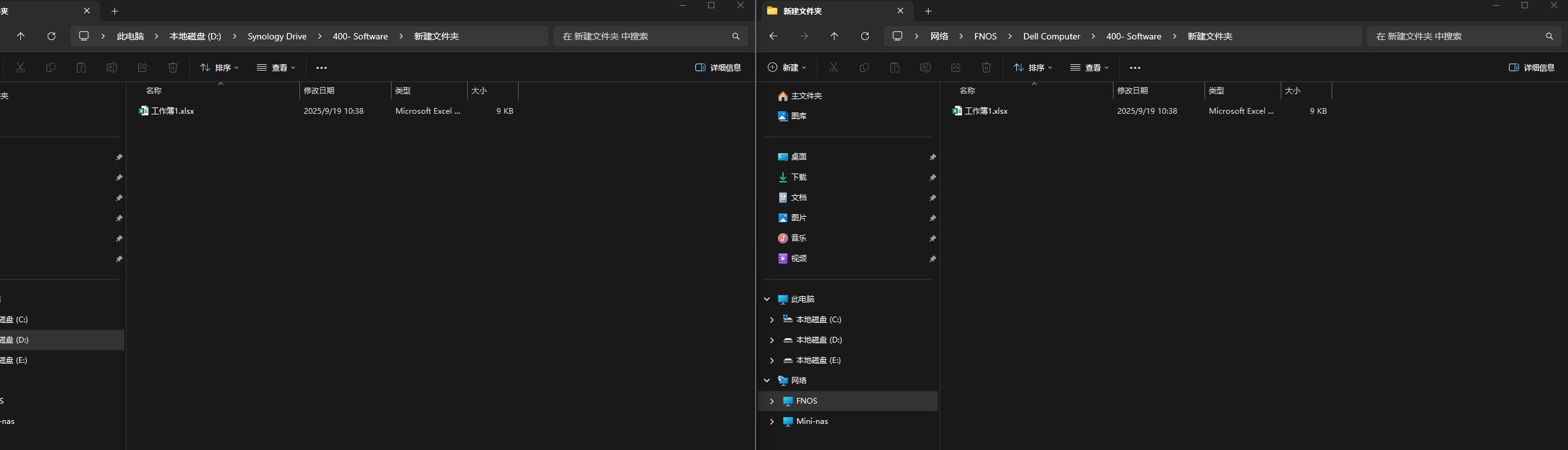Expand Mini-nas node in sidebar
1568x450 pixels.
772,421
